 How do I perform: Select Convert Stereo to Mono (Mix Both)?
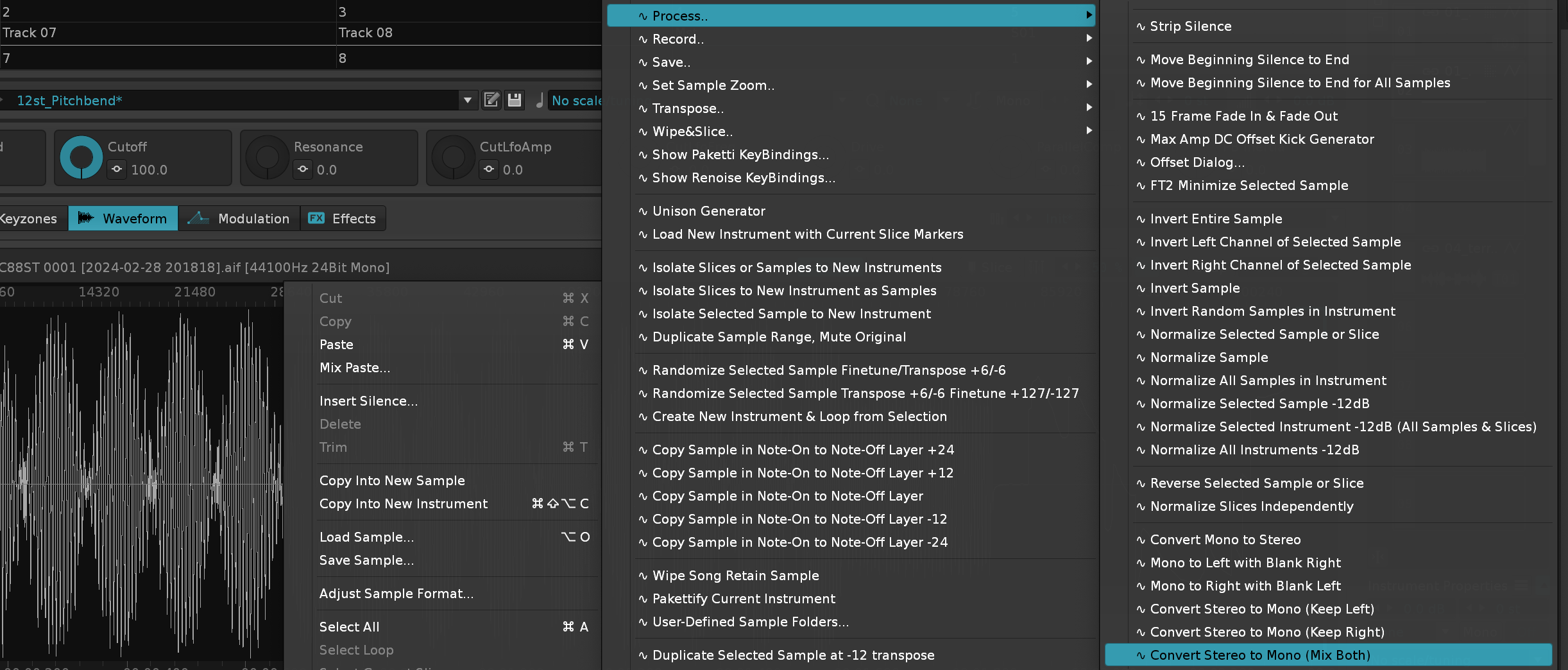point(1259,655)
